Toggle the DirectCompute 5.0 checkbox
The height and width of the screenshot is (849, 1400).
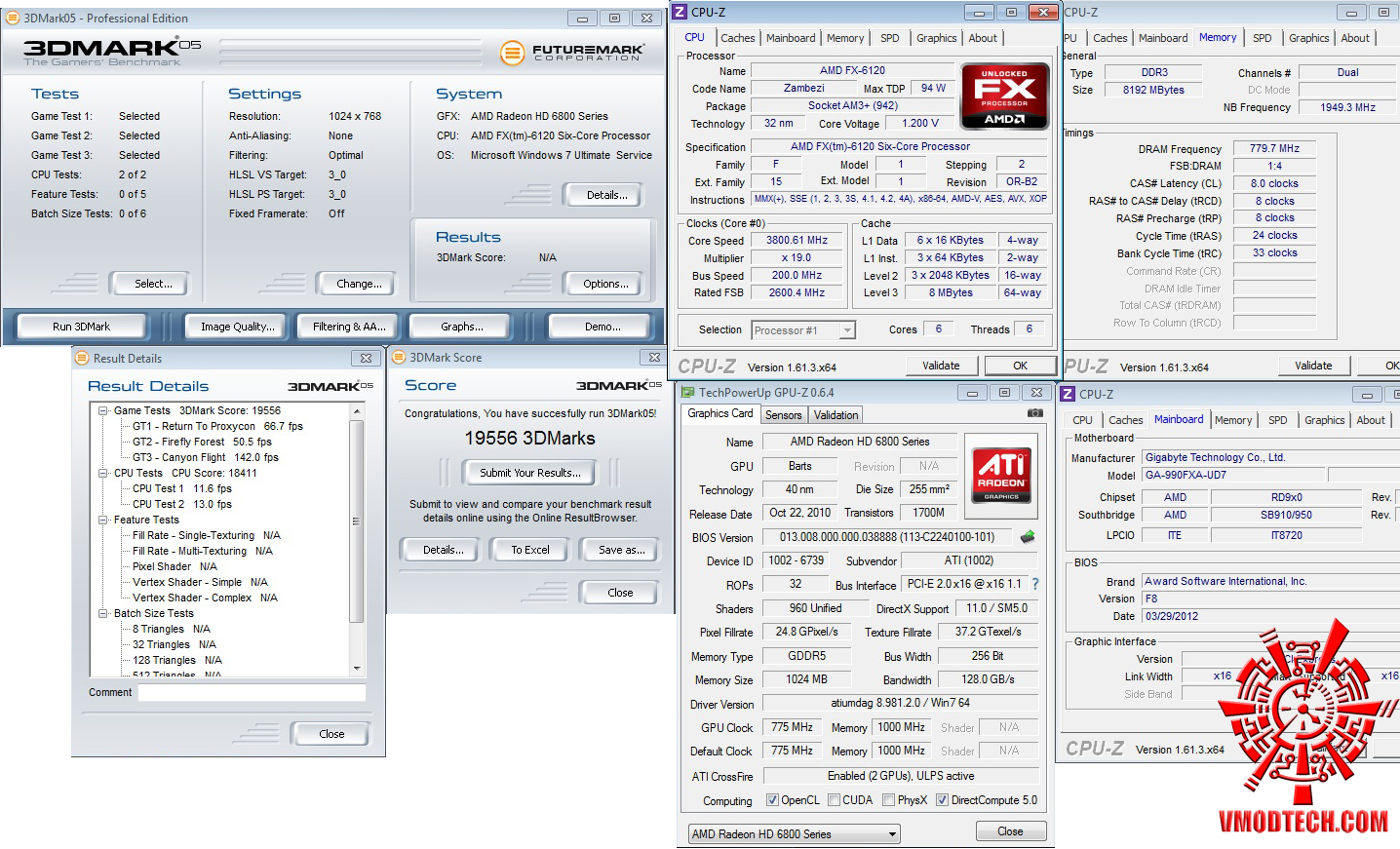point(942,800)
